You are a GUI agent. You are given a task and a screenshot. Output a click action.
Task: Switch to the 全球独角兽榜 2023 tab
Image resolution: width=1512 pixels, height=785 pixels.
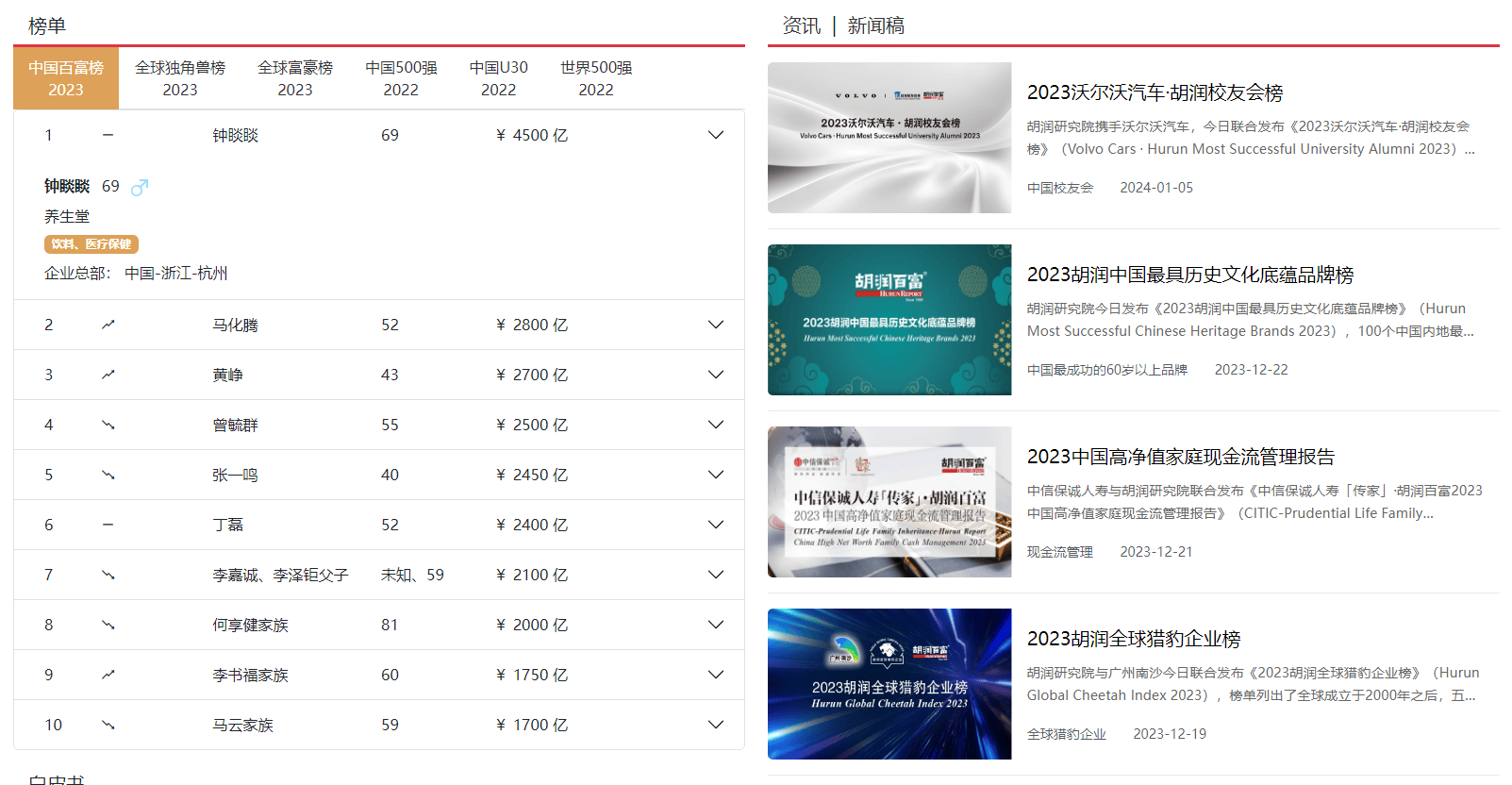[x=180, y=78]
